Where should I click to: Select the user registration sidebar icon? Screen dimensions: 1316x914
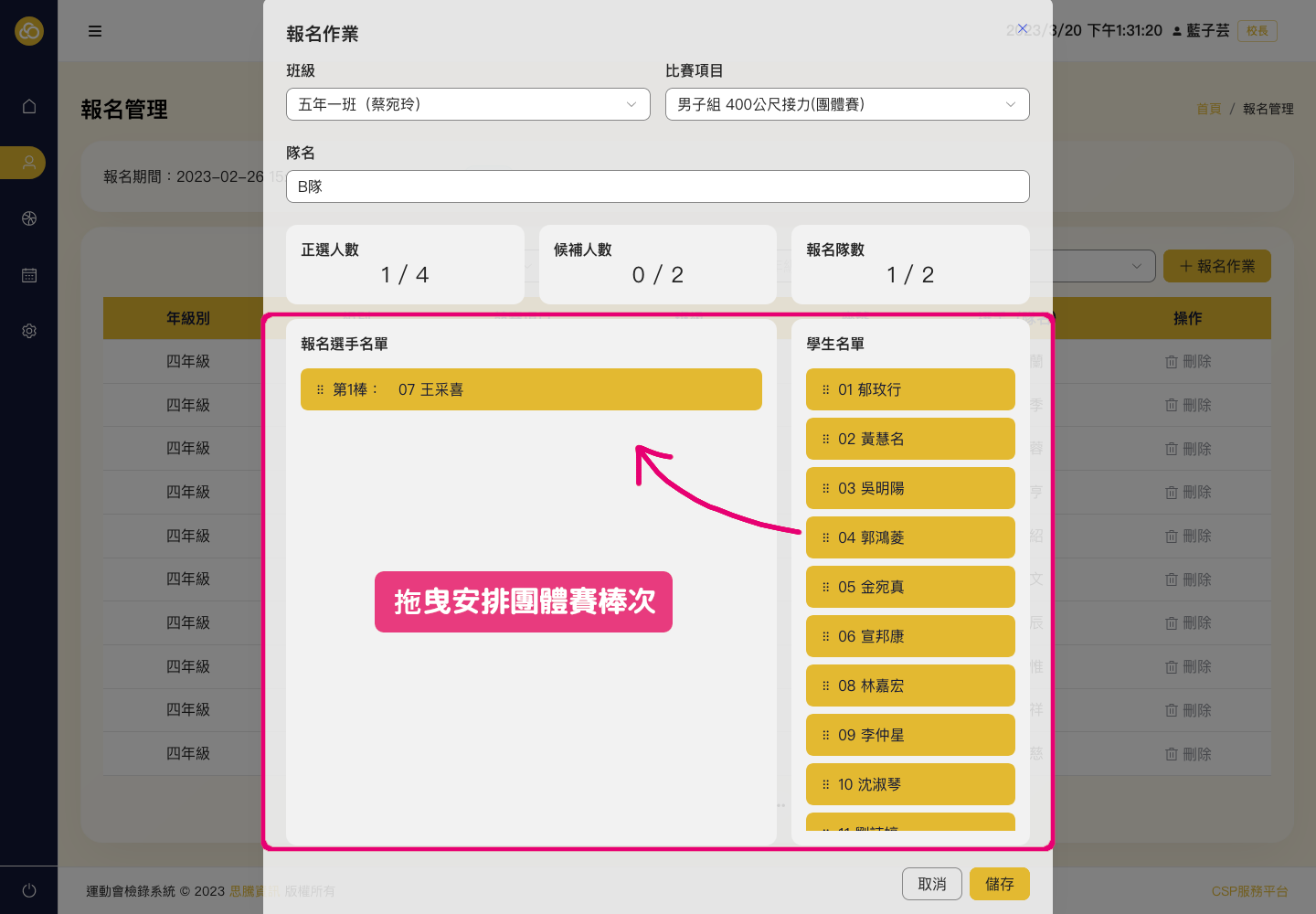pyautogui.click(x=29, y=163)
